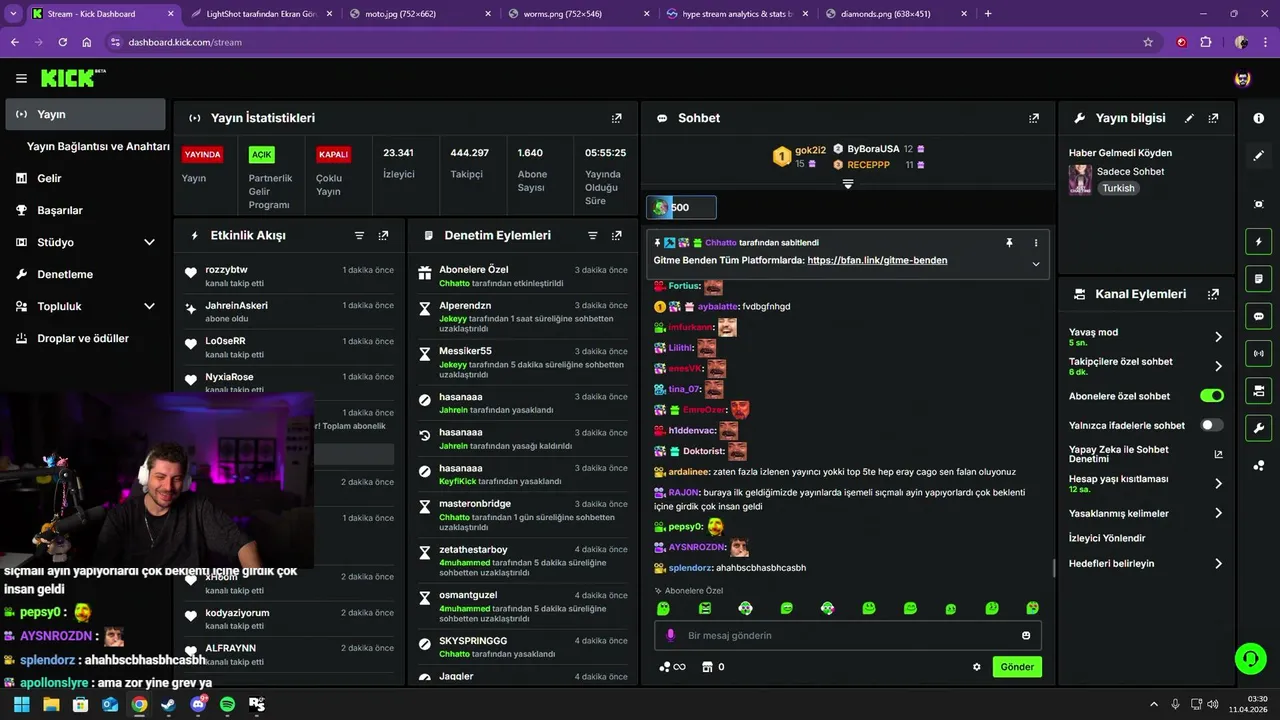Click the user avatar at top right
This screenshot has width=1280, height=720.
coord(1242,78)
